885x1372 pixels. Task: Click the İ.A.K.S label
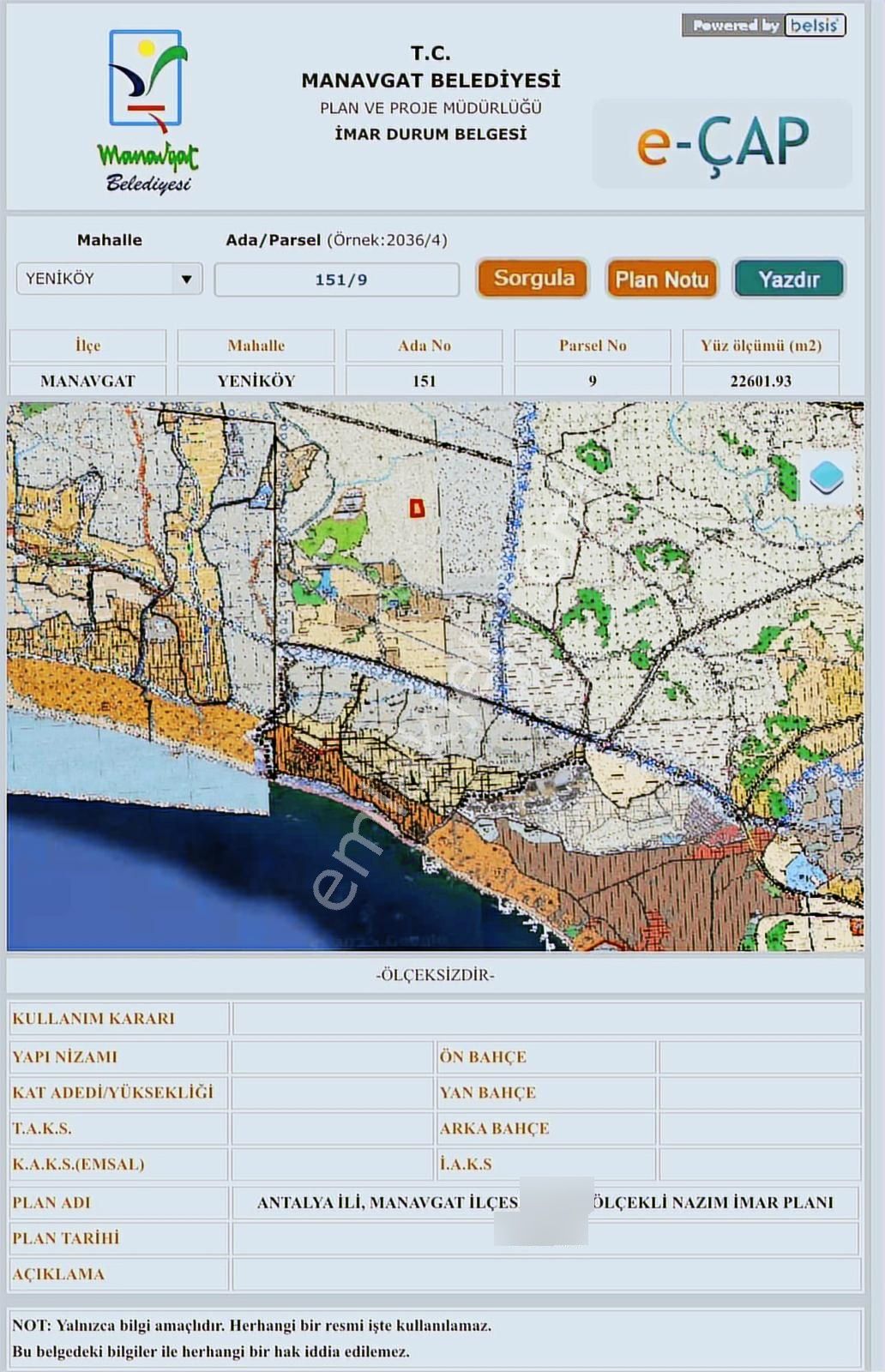466,1164
